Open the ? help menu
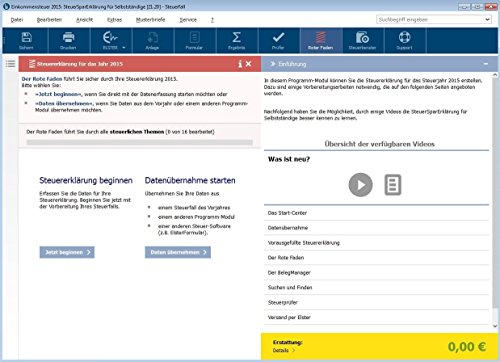 [x=212, y=20]
